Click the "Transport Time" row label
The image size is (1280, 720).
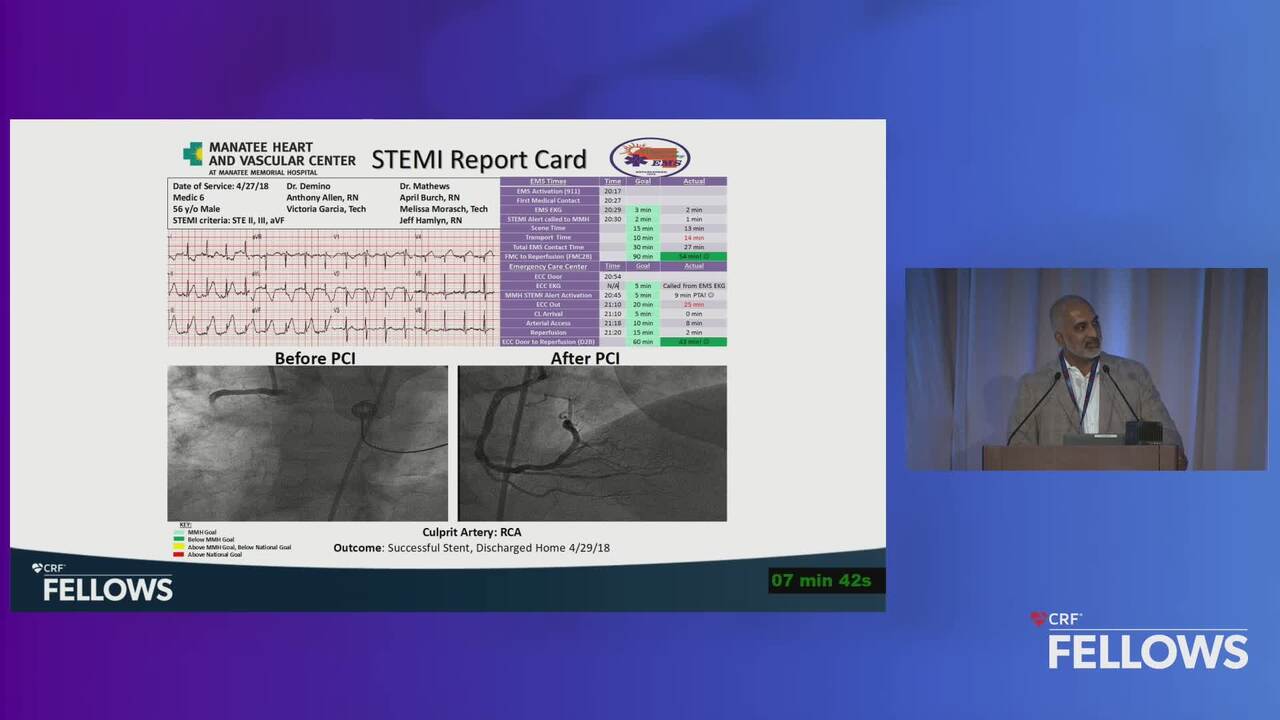tap(548, 237)
